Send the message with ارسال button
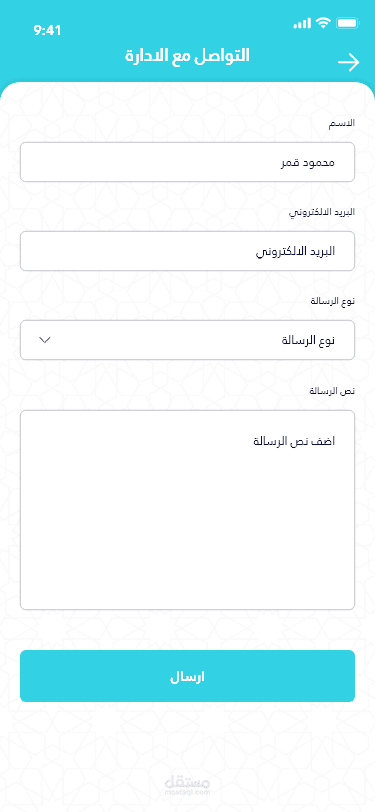375x812 pixels. [188, 676]
